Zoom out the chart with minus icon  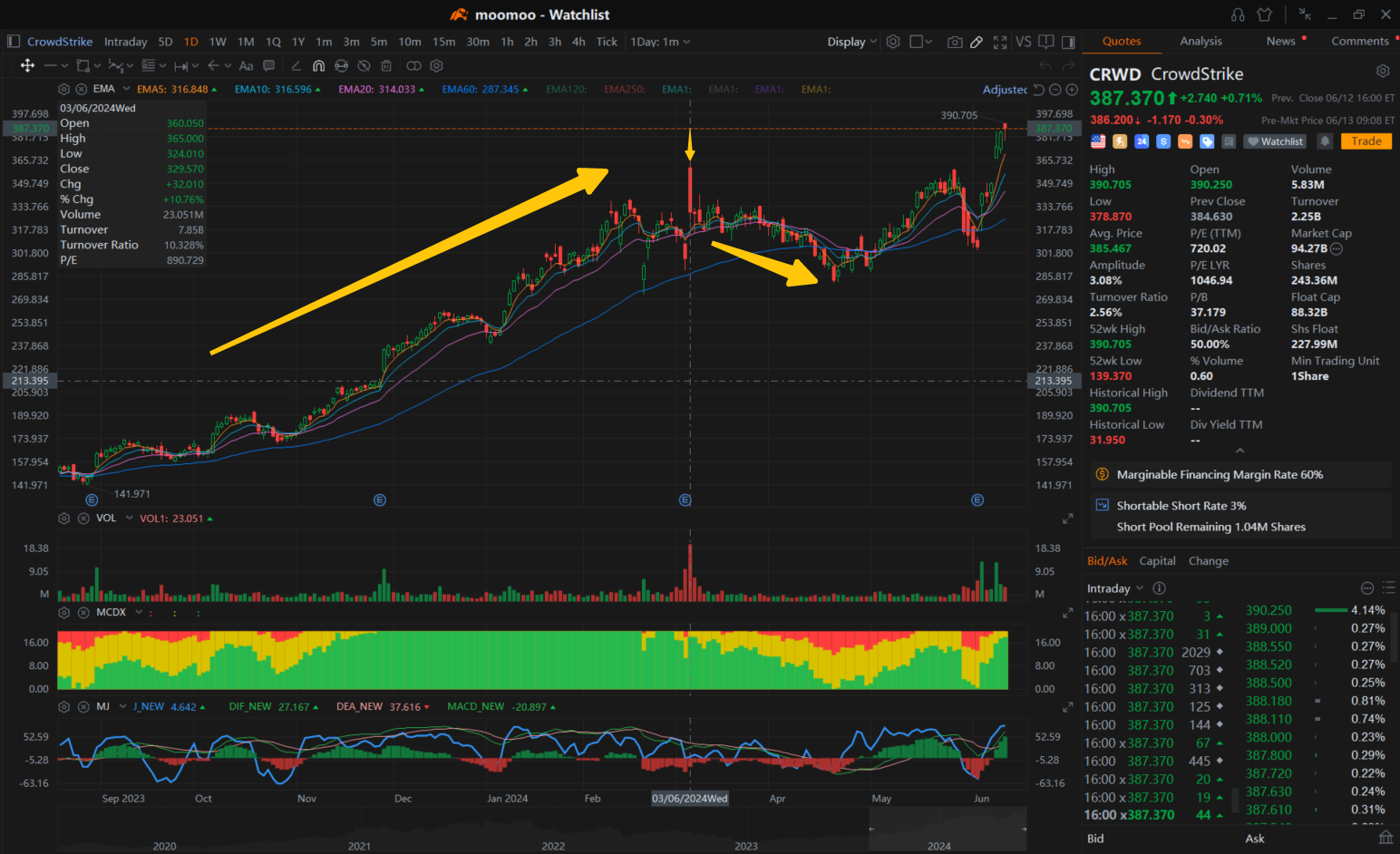(1055, 90)
